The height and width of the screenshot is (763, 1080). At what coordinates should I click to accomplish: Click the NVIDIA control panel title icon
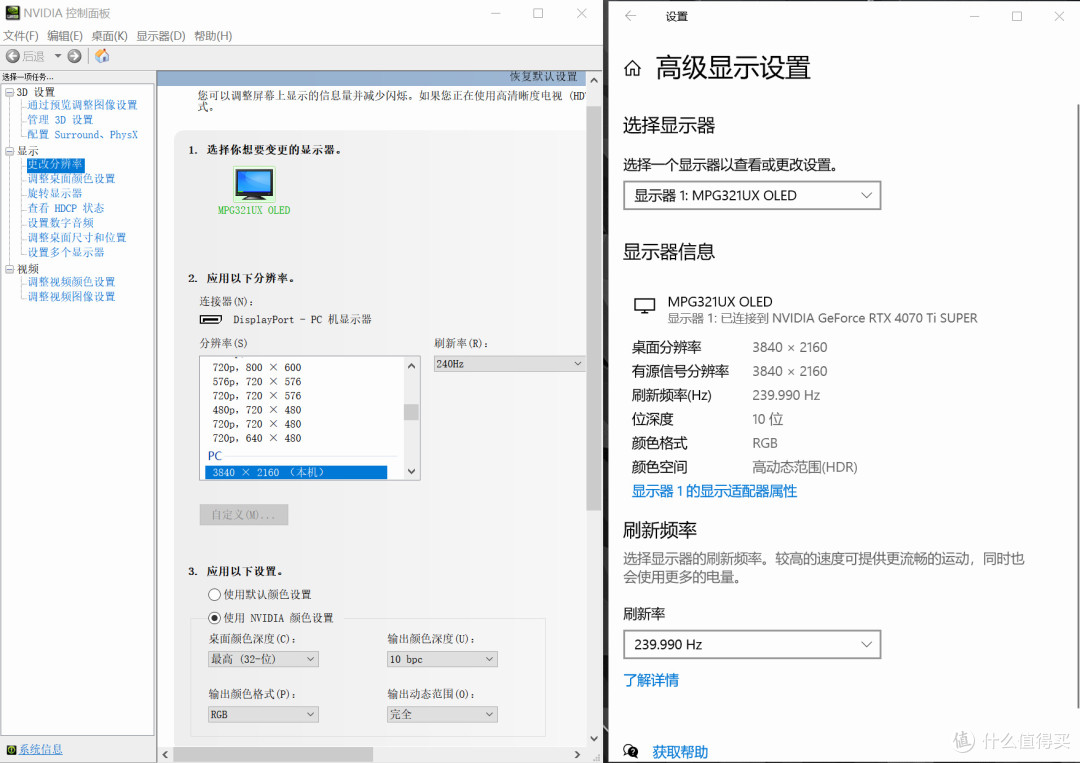point(12,13)
